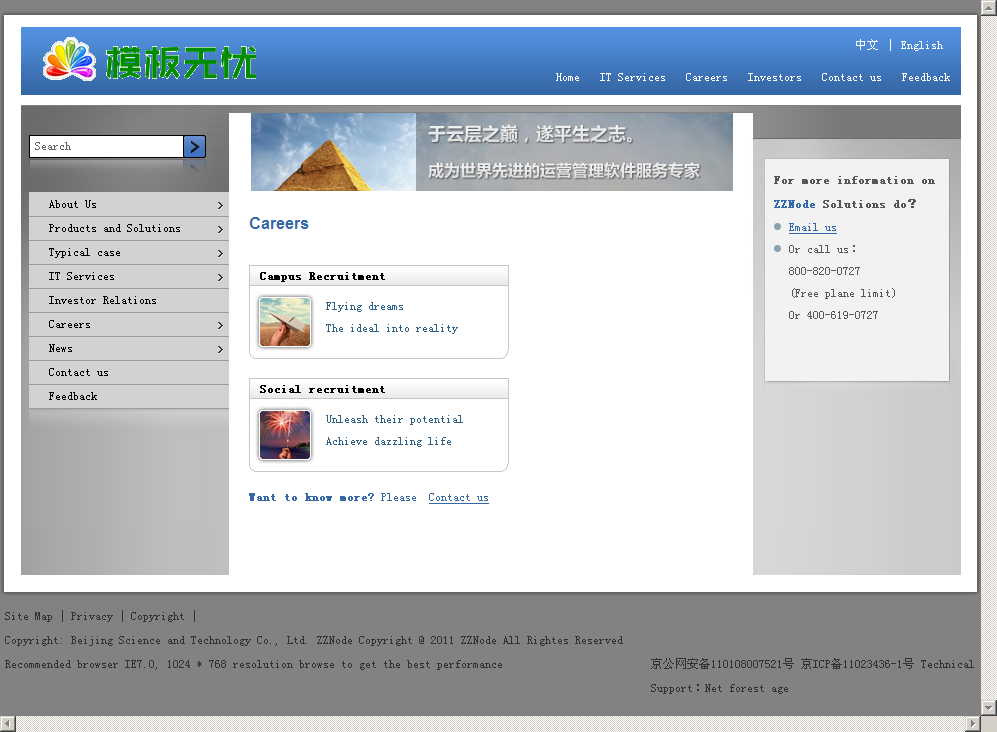Open Investor Relations in the sidebar
This screenshot has width=997, height=732.
(x=102, y=301)
